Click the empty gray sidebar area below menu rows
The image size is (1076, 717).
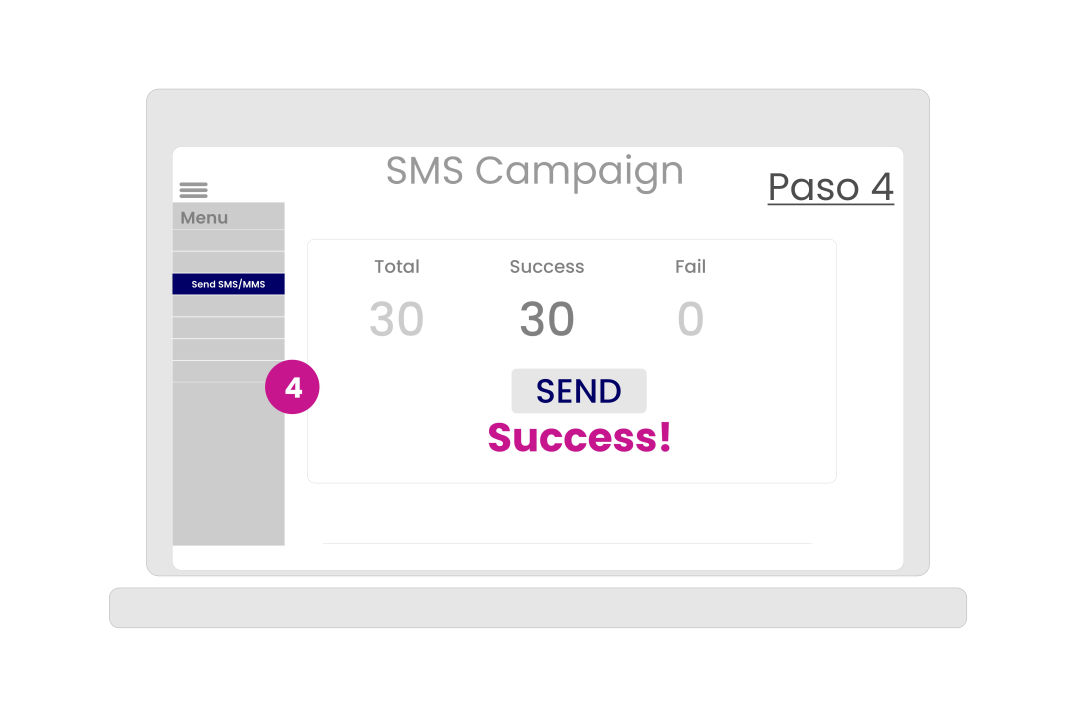pos(229,464)
